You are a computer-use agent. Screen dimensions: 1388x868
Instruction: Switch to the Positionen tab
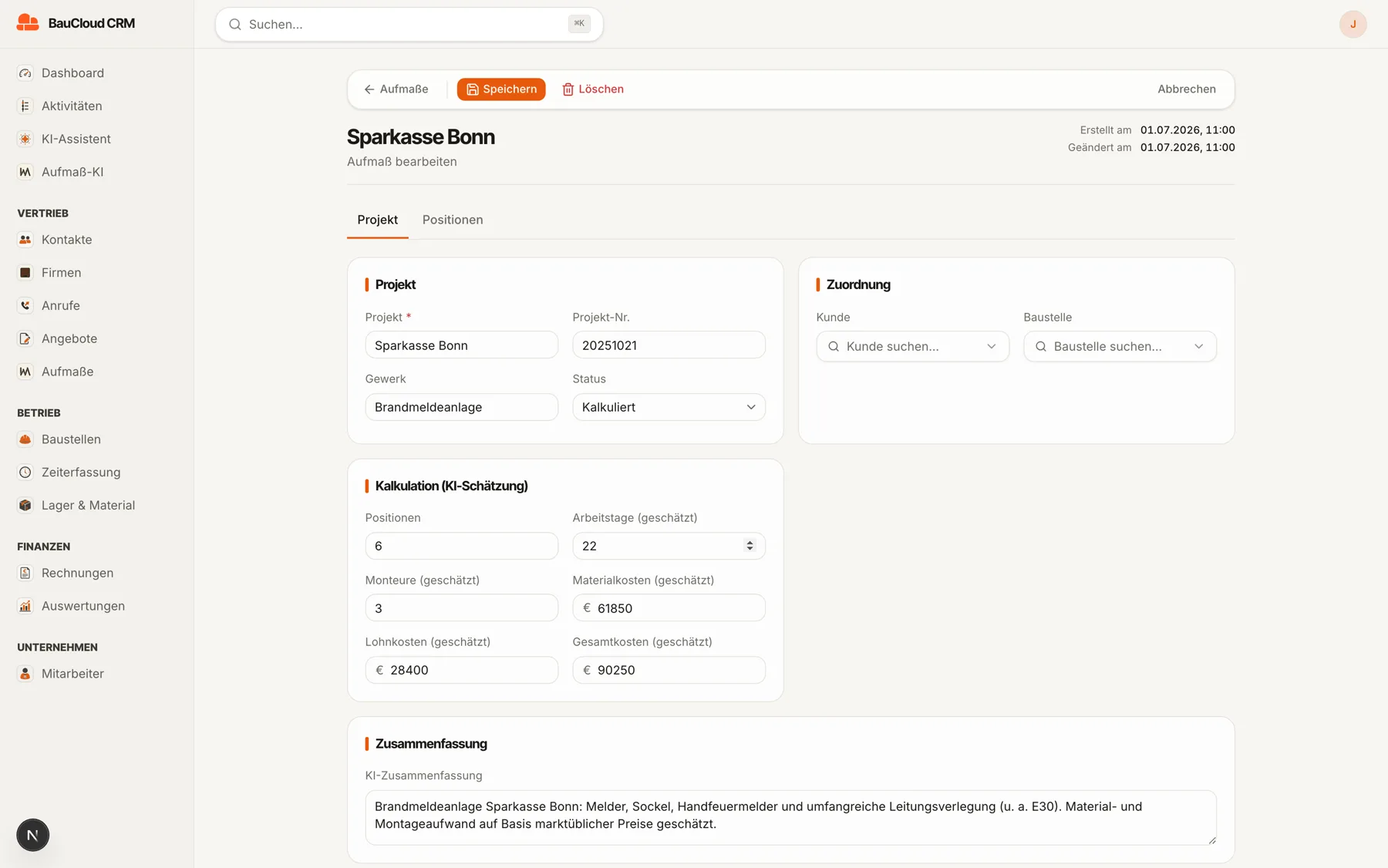click(x=453, y=220)
